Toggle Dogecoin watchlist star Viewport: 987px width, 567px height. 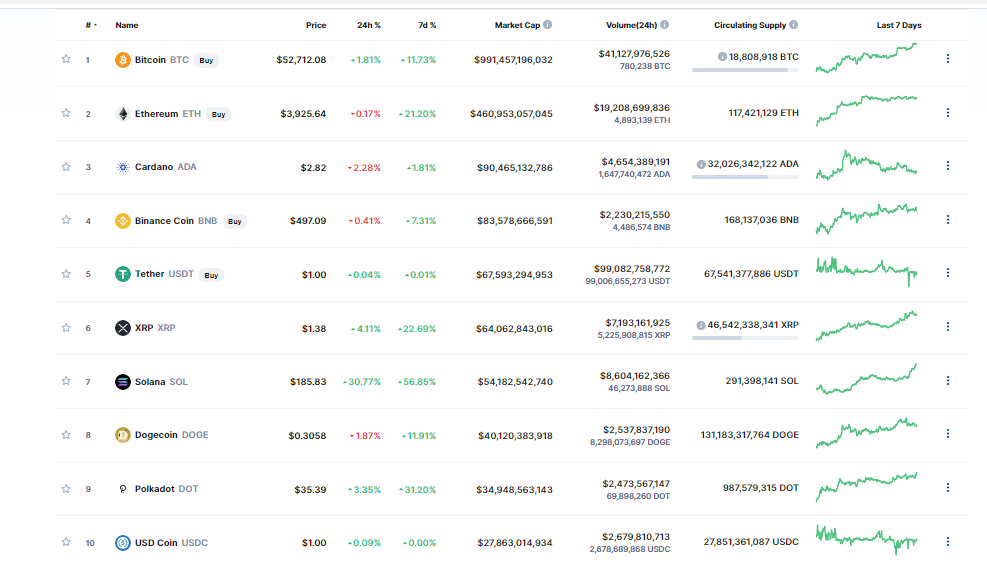click(x=66, y=435)
